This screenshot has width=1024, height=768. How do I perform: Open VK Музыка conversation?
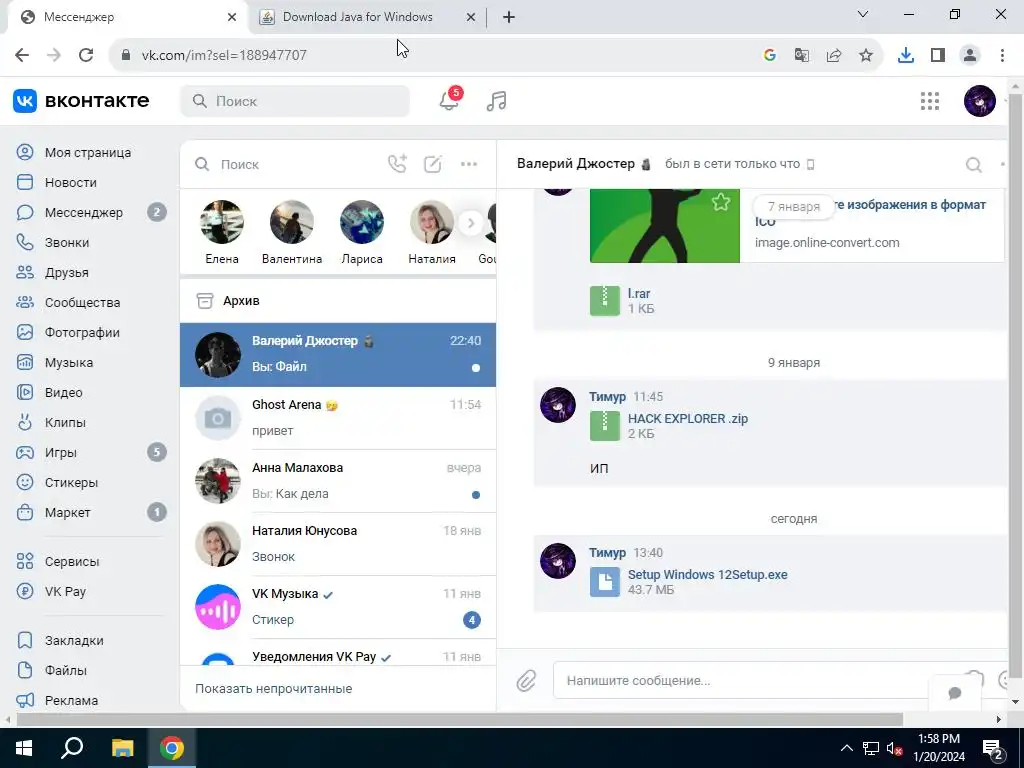pos(338,607)
